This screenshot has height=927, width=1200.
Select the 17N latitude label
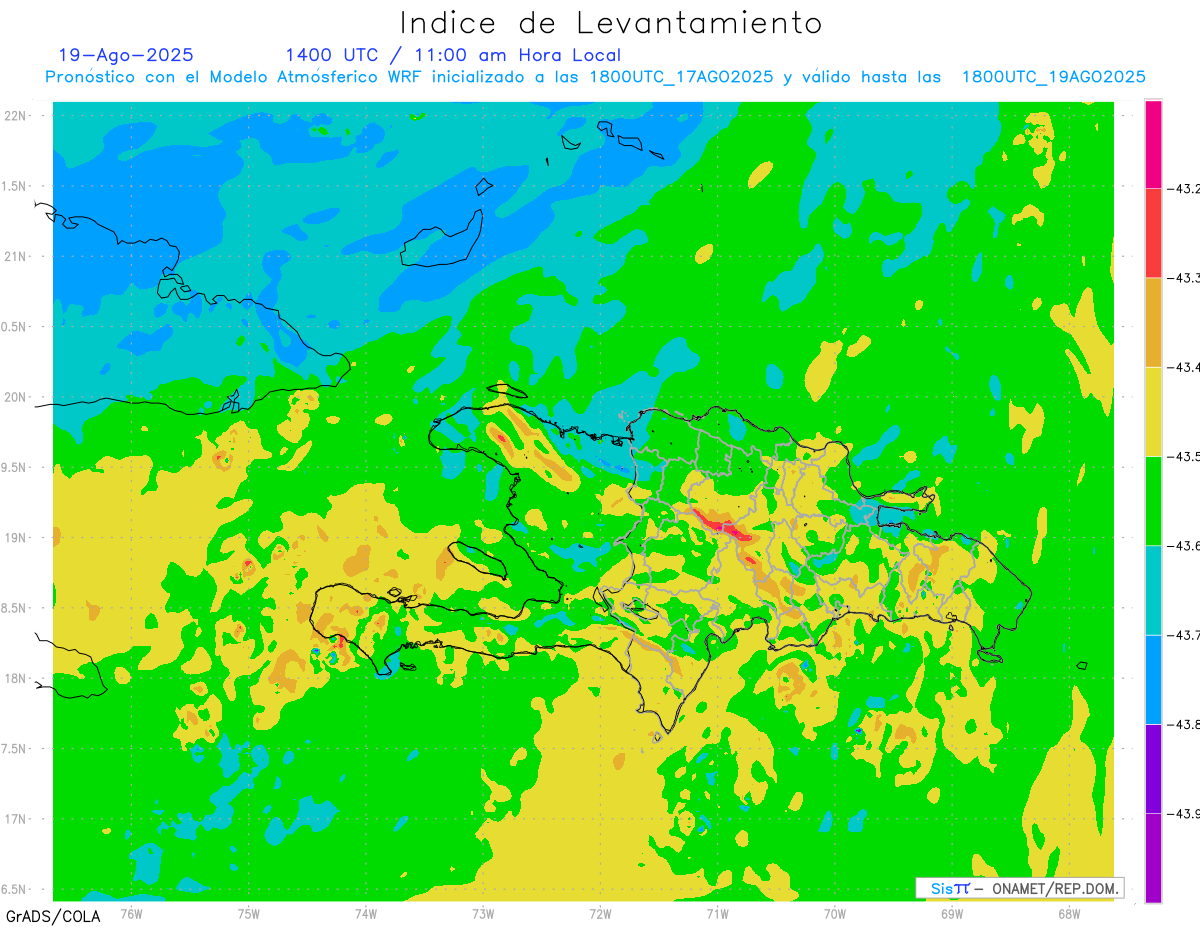click(16, 819)
